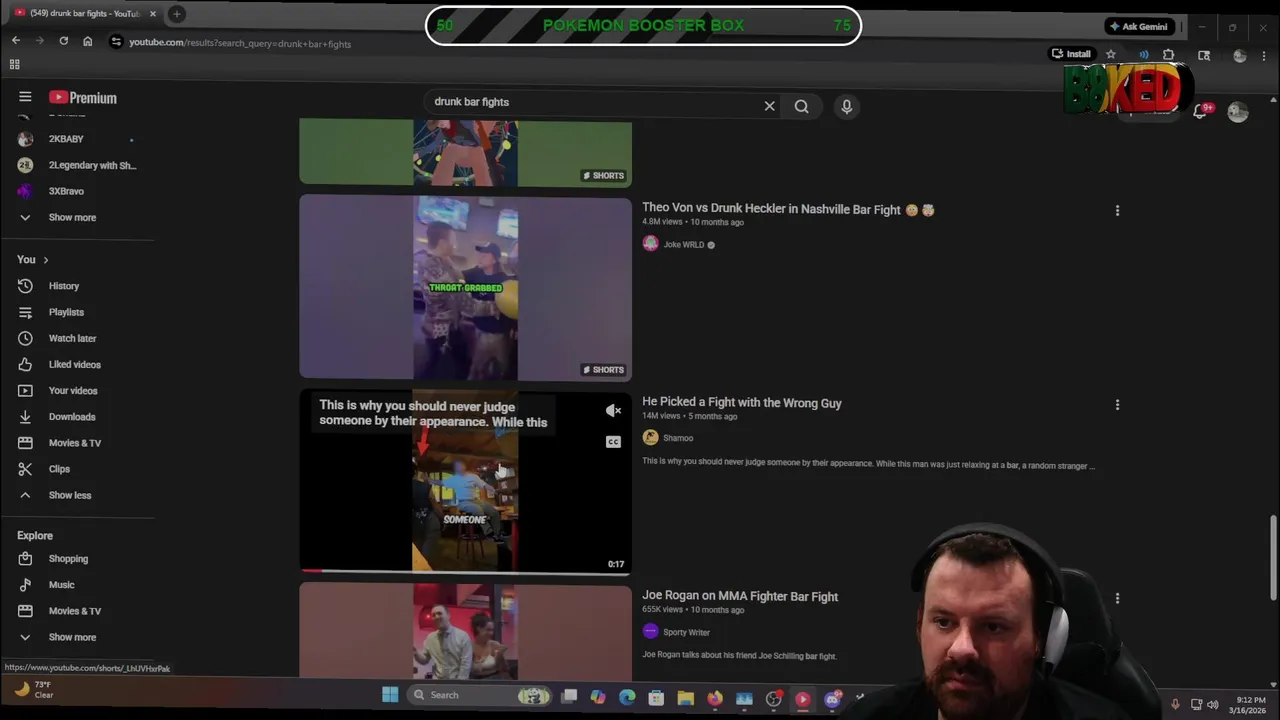Unmute the preview of the Wrong Guy video

[613, 410]
